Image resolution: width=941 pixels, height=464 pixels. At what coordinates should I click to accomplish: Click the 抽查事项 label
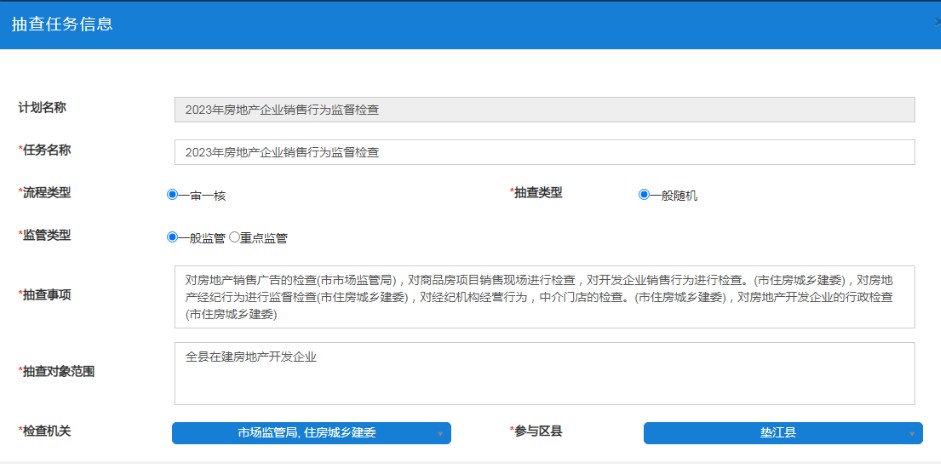click(45, 295)
